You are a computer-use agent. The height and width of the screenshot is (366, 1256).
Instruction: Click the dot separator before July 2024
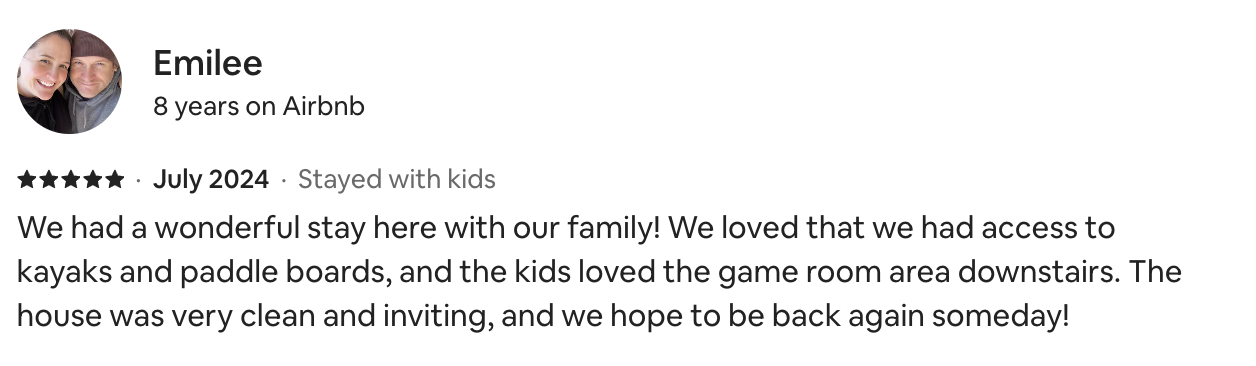(x=139, y=180)
